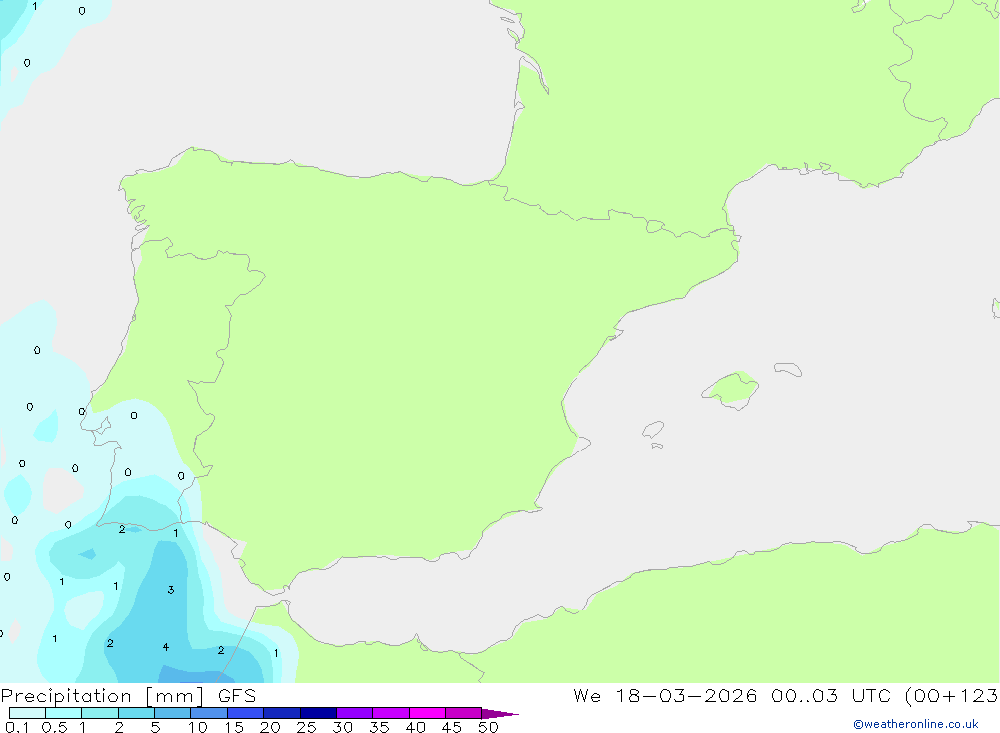
Task: Click the legend label "20"
Action: tap(270, 727)
